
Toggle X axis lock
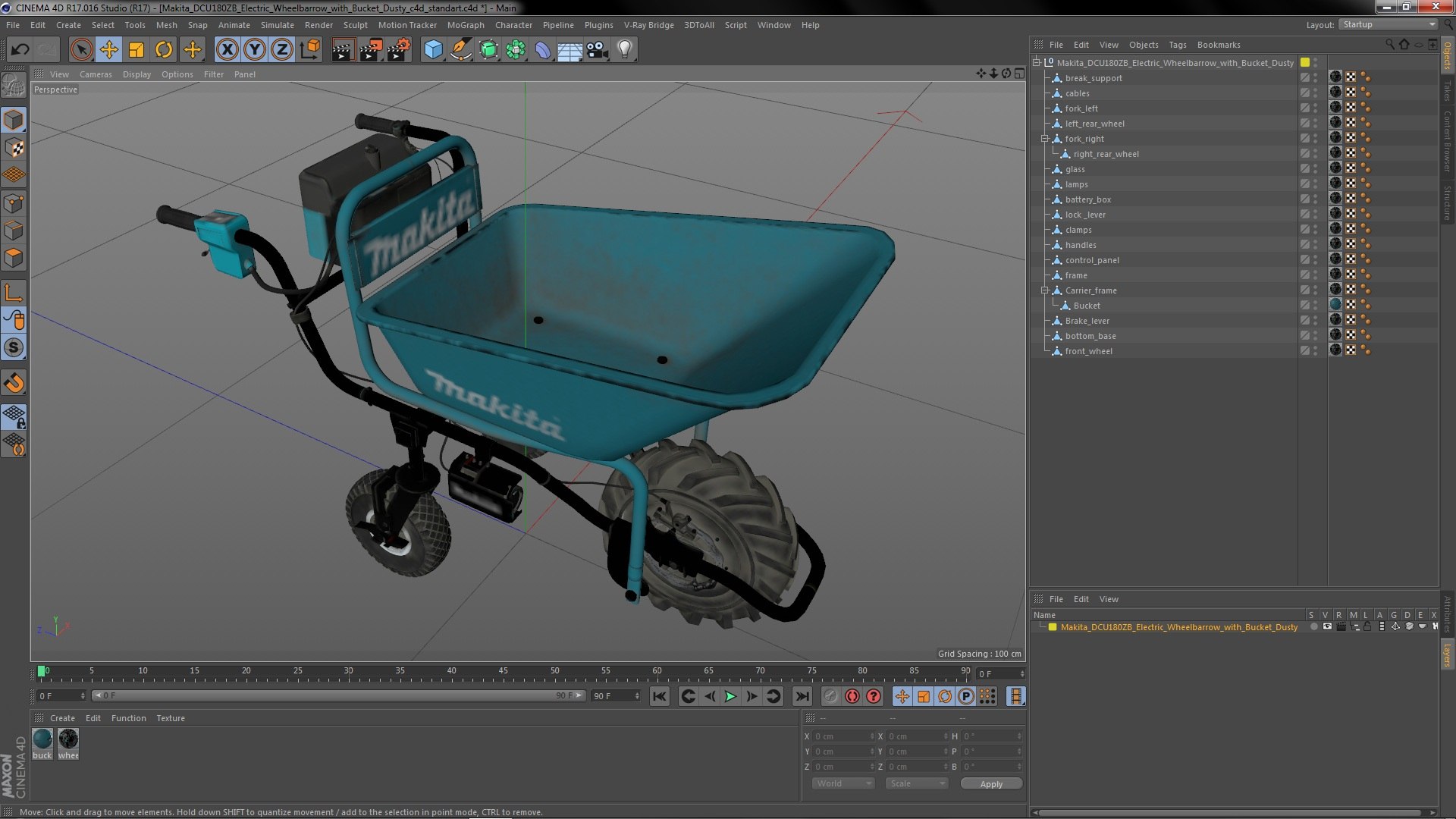coord(227,50)
